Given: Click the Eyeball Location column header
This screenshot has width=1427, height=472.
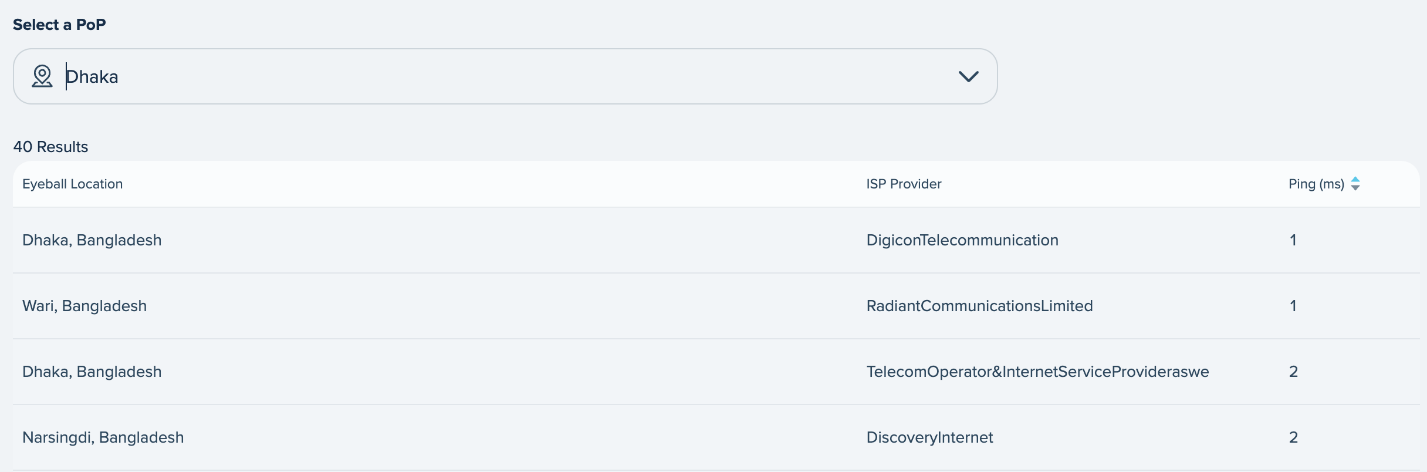Looking at the screenshot, I should (x=73, y=184).
